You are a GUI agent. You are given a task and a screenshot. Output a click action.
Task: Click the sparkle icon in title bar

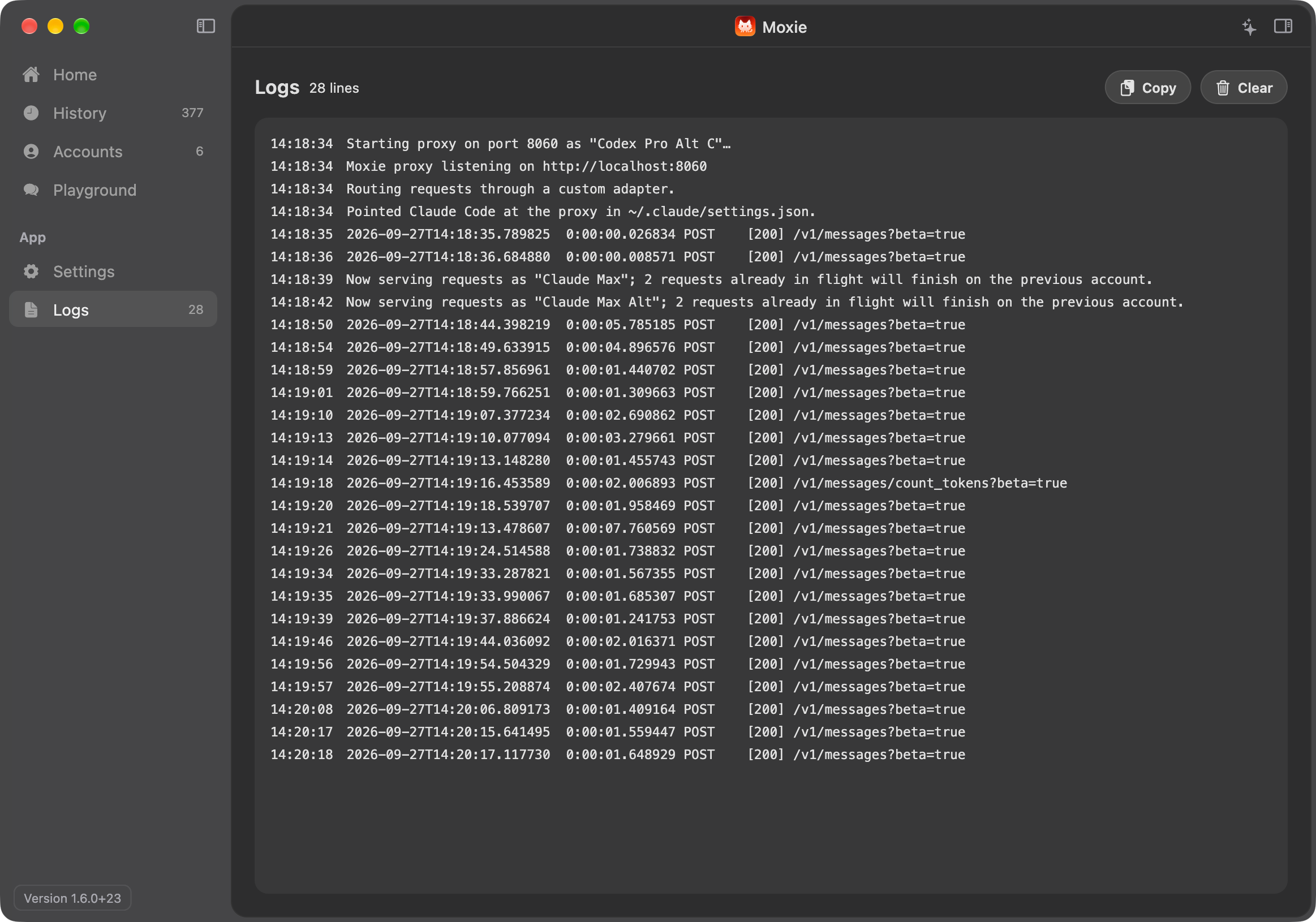click(1249, 27)
